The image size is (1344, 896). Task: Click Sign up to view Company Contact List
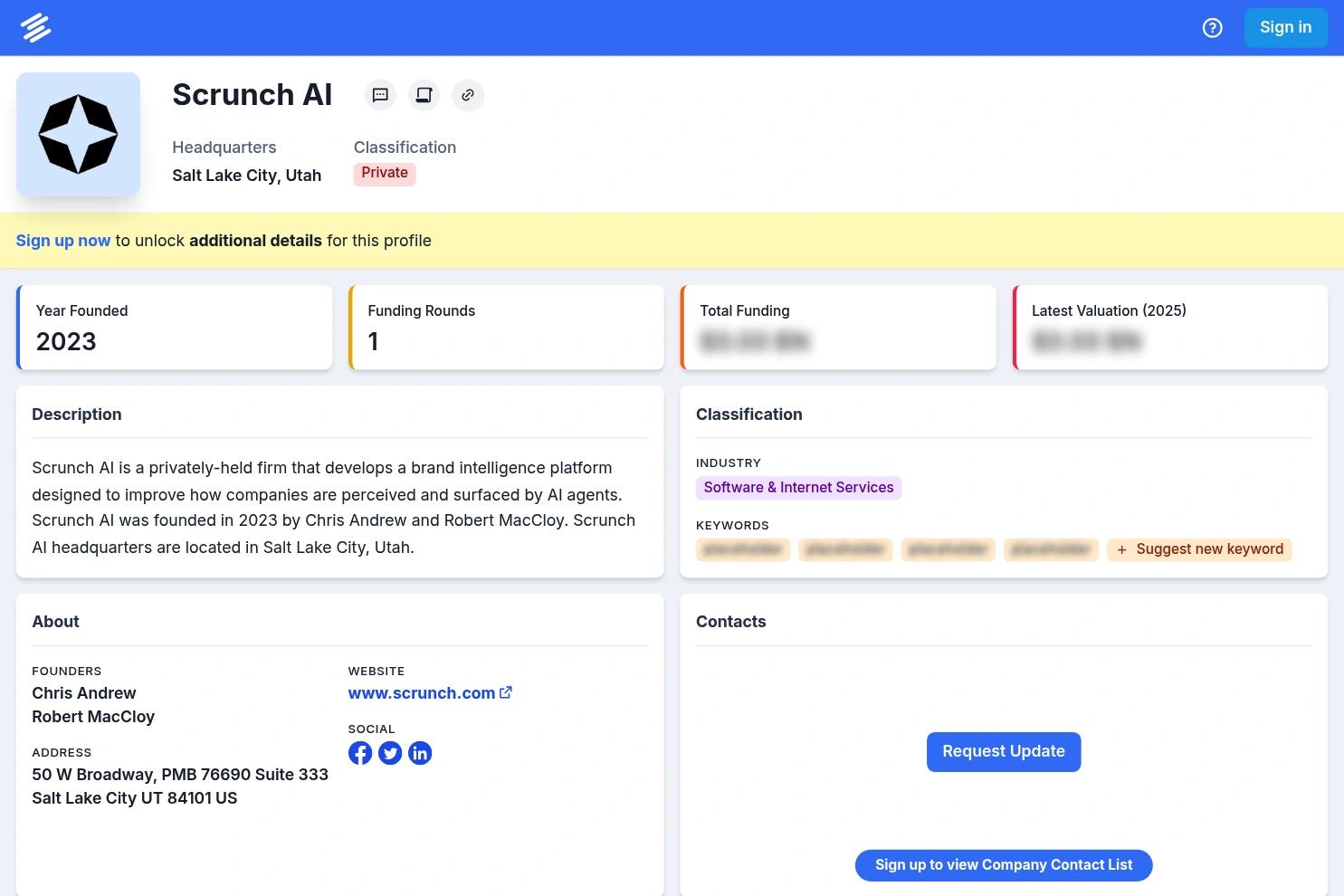click(1004, 865)
